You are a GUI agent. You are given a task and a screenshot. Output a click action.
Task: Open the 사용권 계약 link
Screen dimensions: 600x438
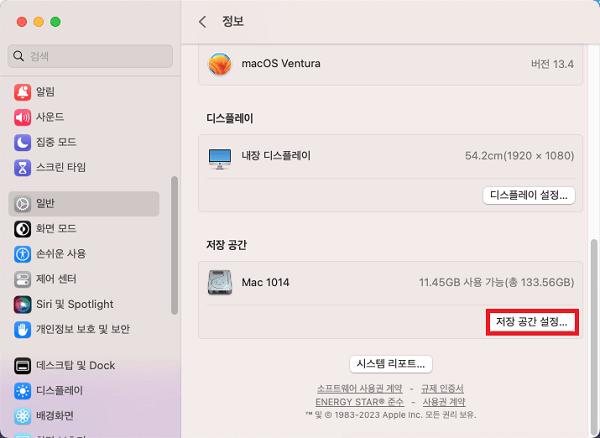[x=444, y=402]
